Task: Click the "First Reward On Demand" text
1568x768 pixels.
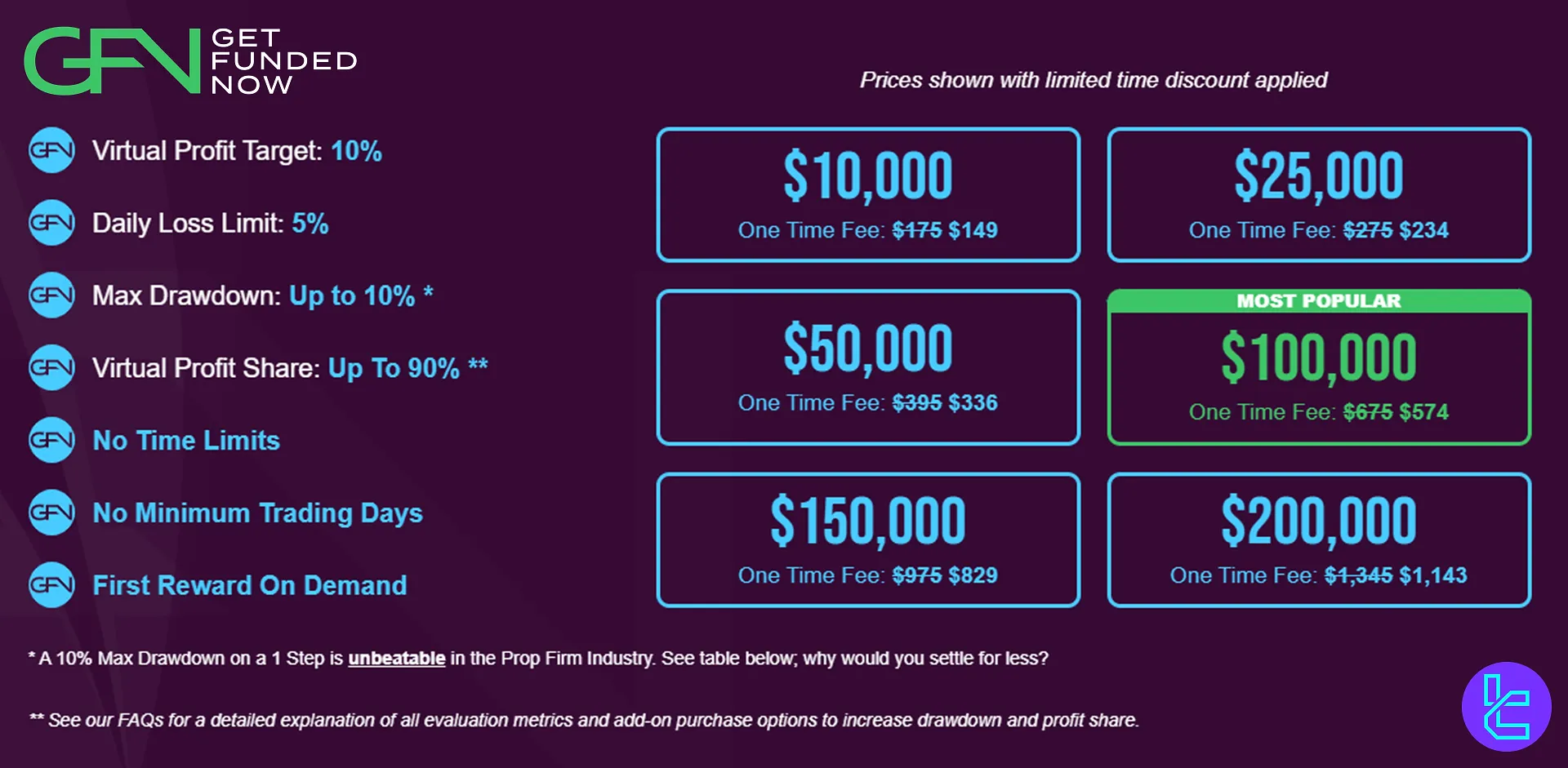Action: pyautogui.click(x=250, y=585)
